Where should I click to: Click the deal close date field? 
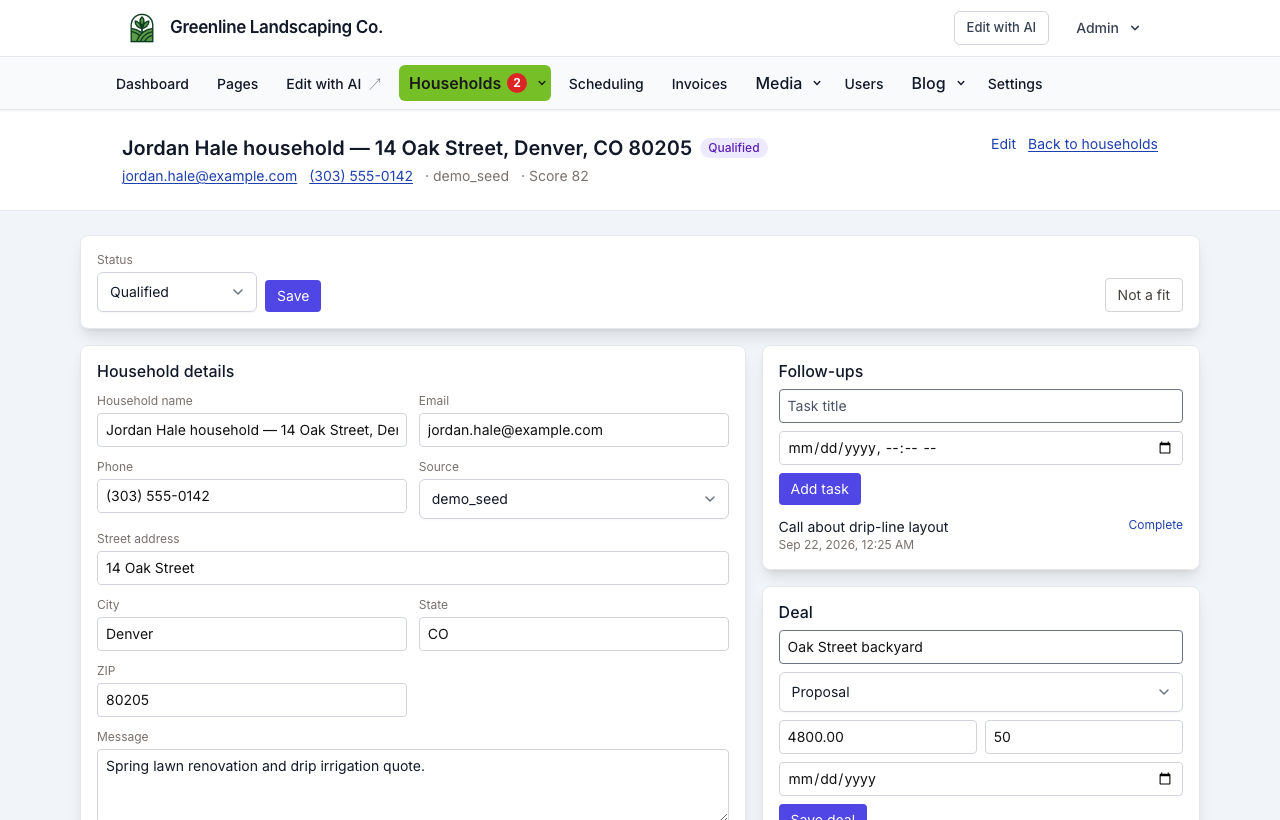[x=981, y=779]
